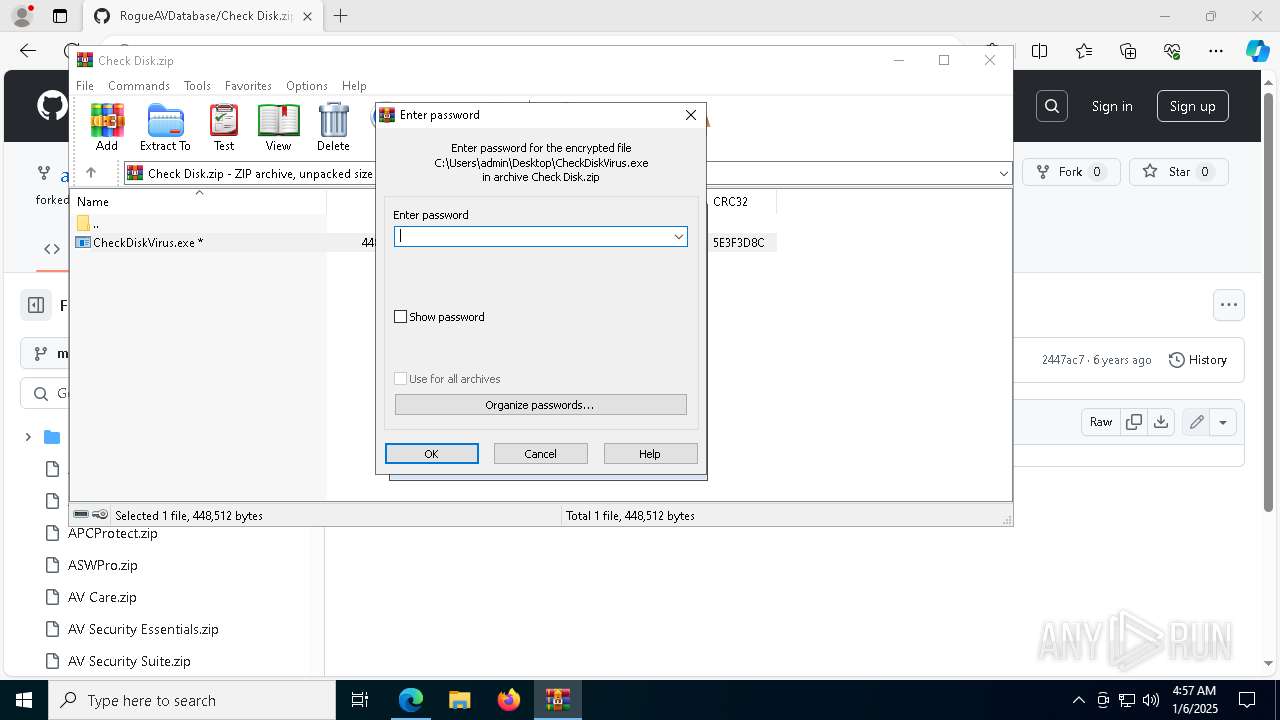Click the Delete trash can icon

coord(333,127)
